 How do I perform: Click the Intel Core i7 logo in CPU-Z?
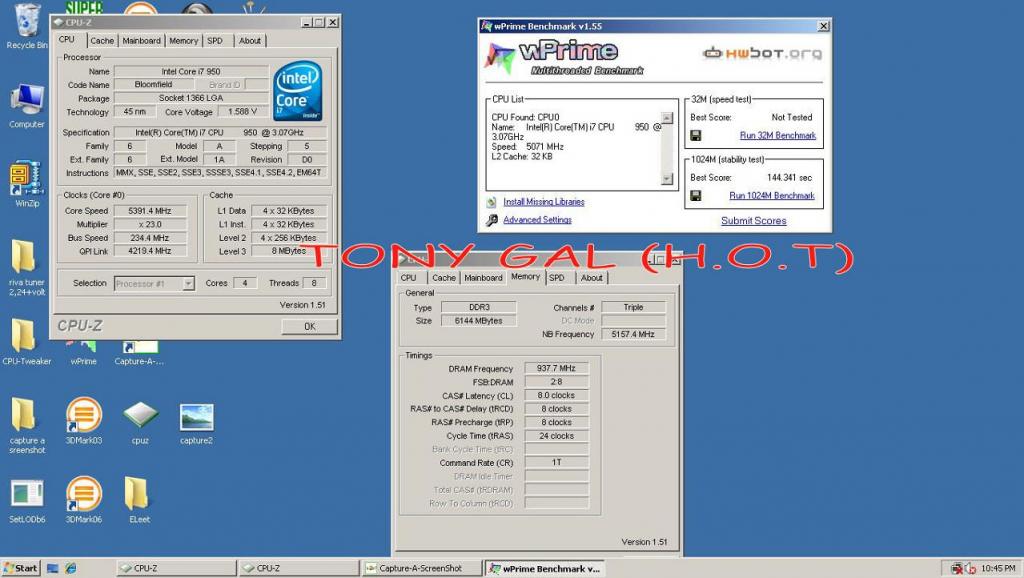(x=297, y=91)
